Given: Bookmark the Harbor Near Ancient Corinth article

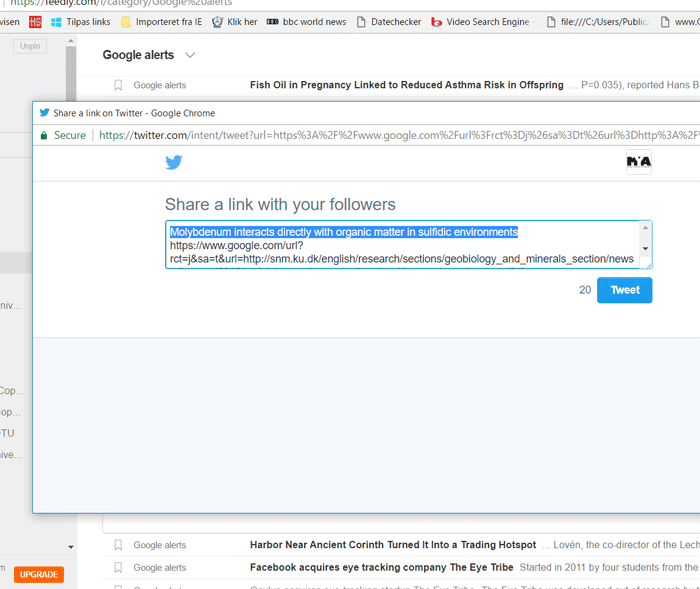Looking at the screenshot, I should tap(118, 545).
